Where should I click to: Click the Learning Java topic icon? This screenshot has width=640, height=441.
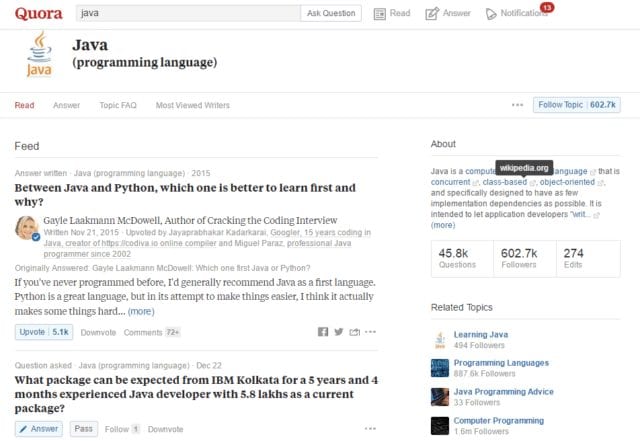point(440,340)
